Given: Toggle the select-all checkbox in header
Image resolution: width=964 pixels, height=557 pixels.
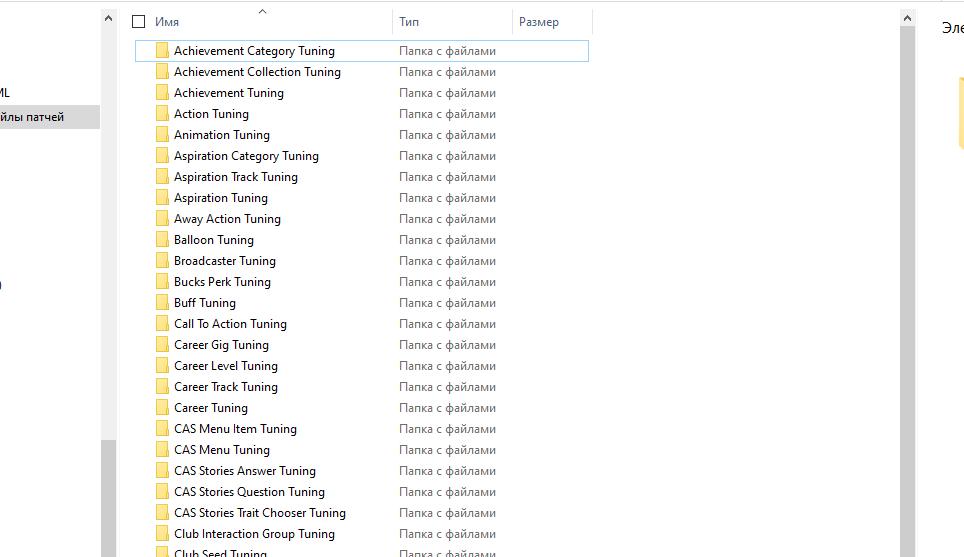Looking at the screenshot, I should coord(139,21).
